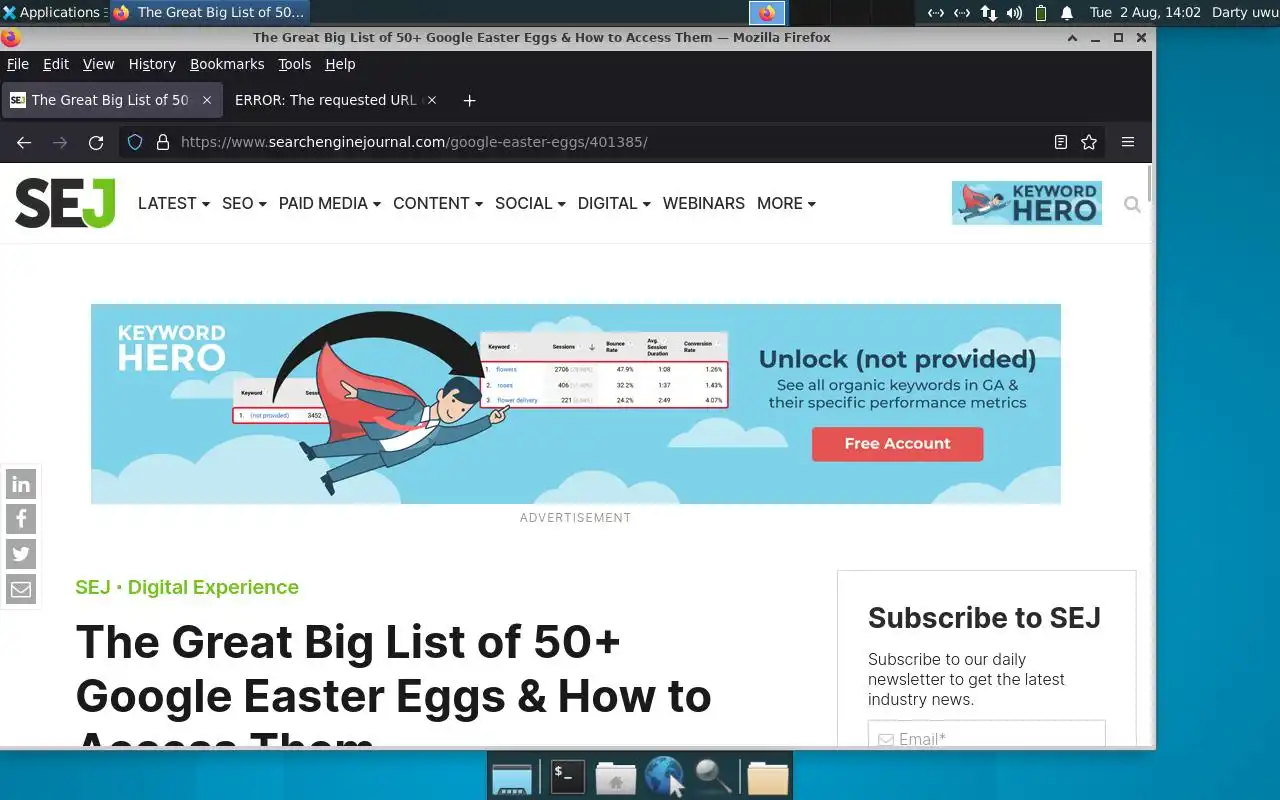
Task: Open home folder in dock
Action: [616, 776]
